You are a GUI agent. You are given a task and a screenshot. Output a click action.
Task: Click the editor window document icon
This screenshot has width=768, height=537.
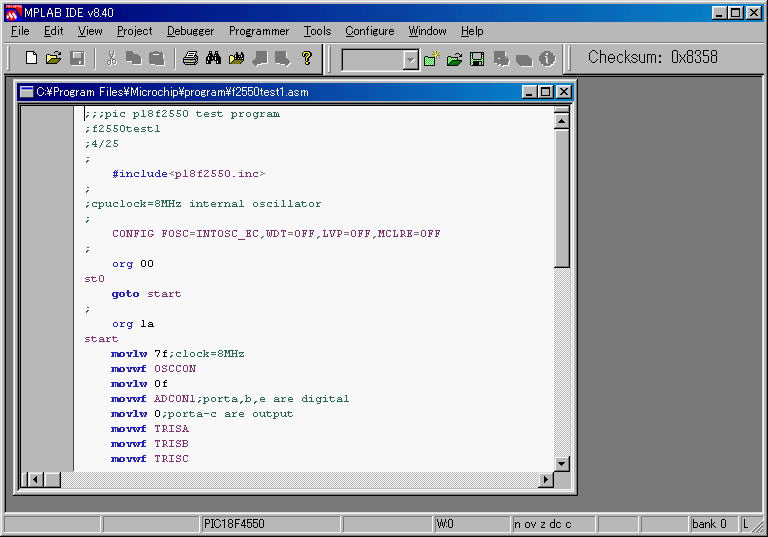pyautogui.click(x=26, y=92)
